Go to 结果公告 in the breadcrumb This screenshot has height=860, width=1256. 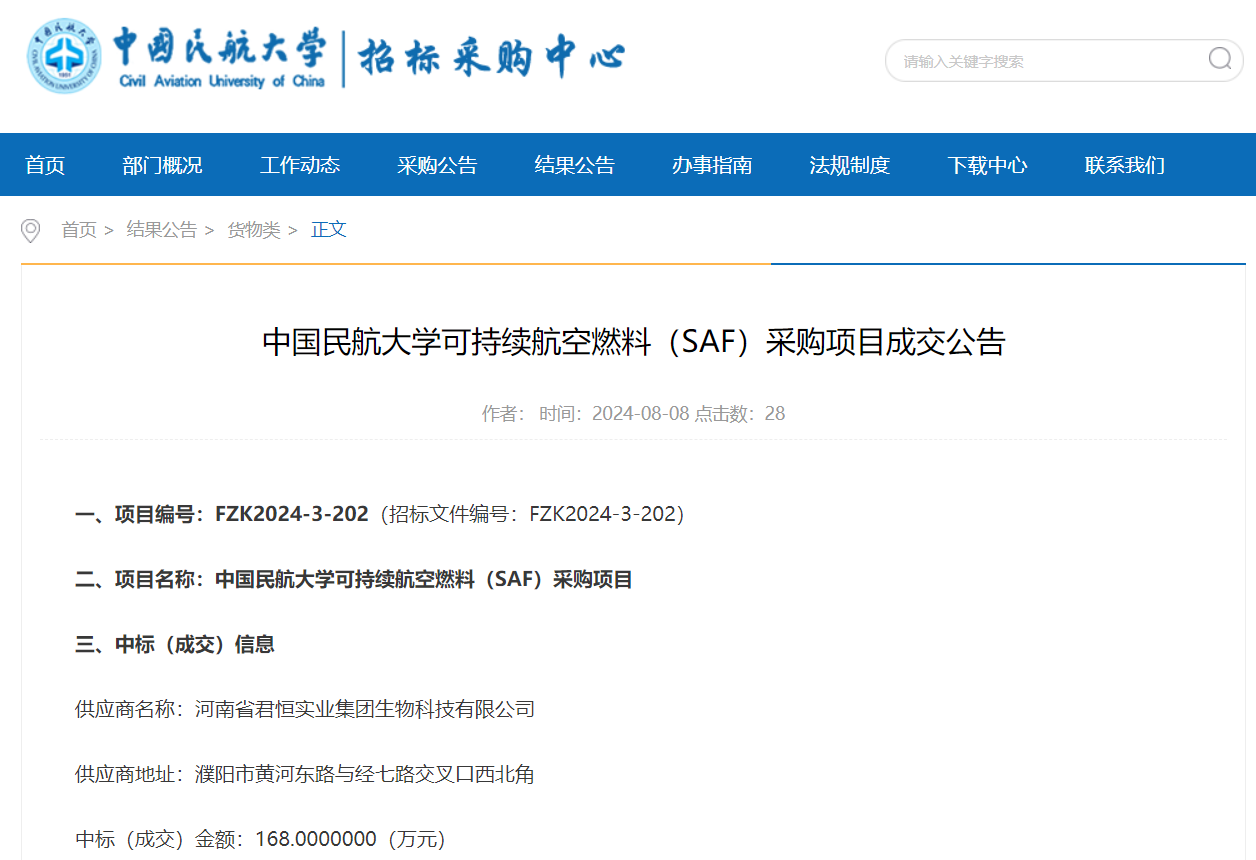pos(162,230)
